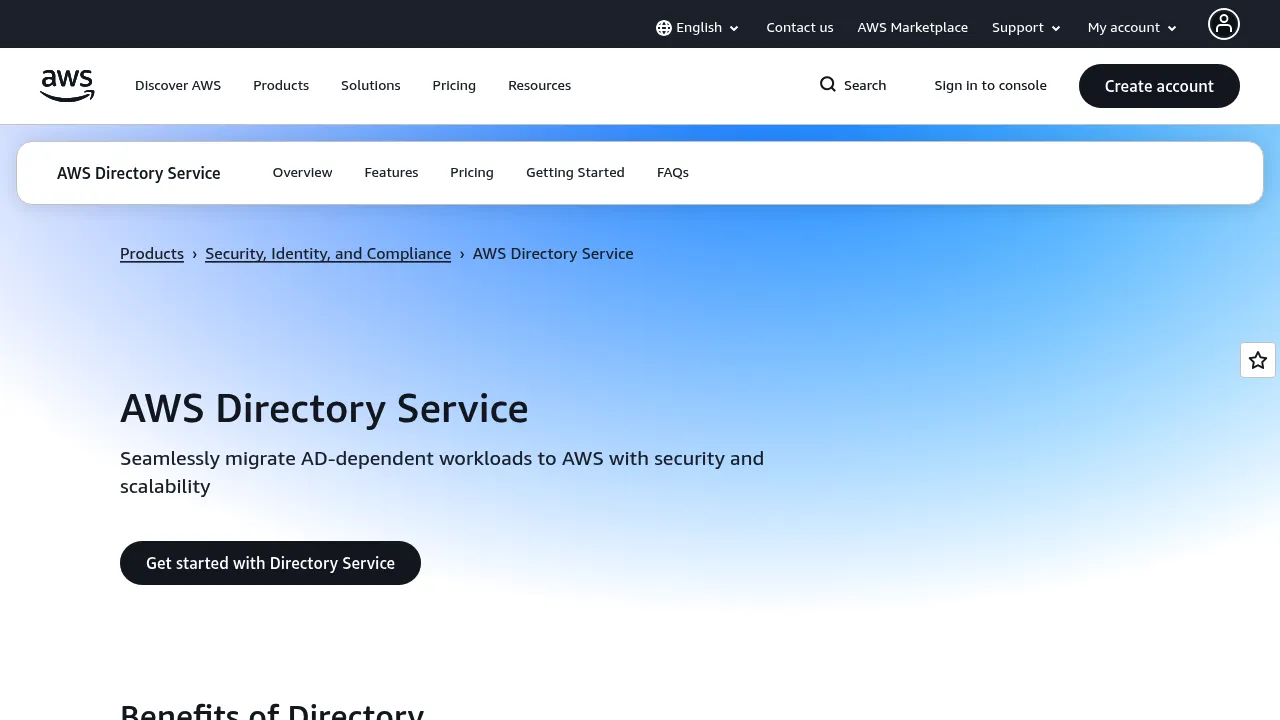Viewport: 1280px width, 720px height.
Task: Click Get started with Directory Service
Action: point(270,563)
